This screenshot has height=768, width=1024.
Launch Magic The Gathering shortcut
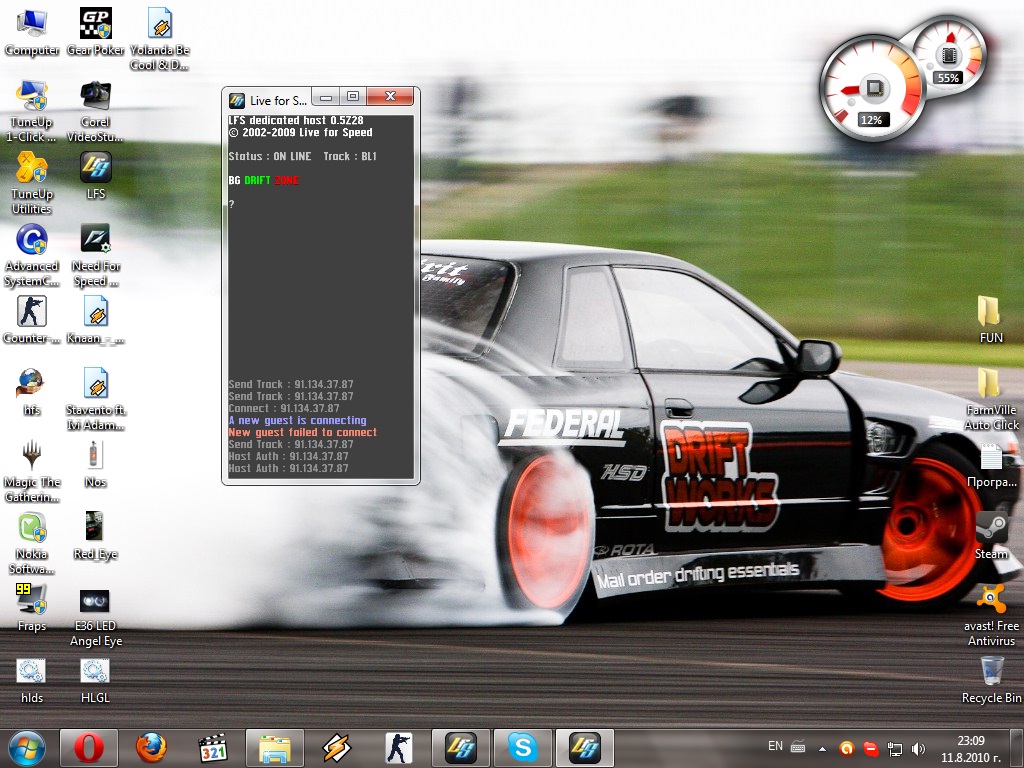(x=31, y=471)
